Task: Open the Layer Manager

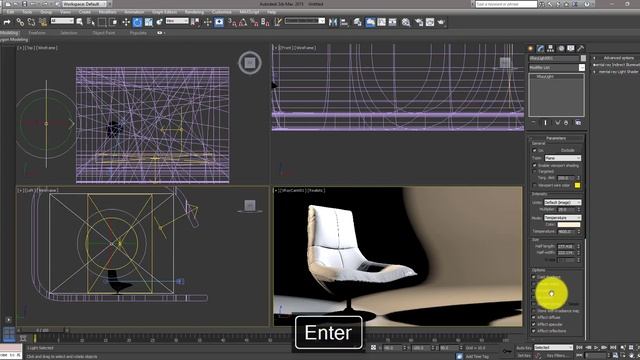Action: [358, 22]
